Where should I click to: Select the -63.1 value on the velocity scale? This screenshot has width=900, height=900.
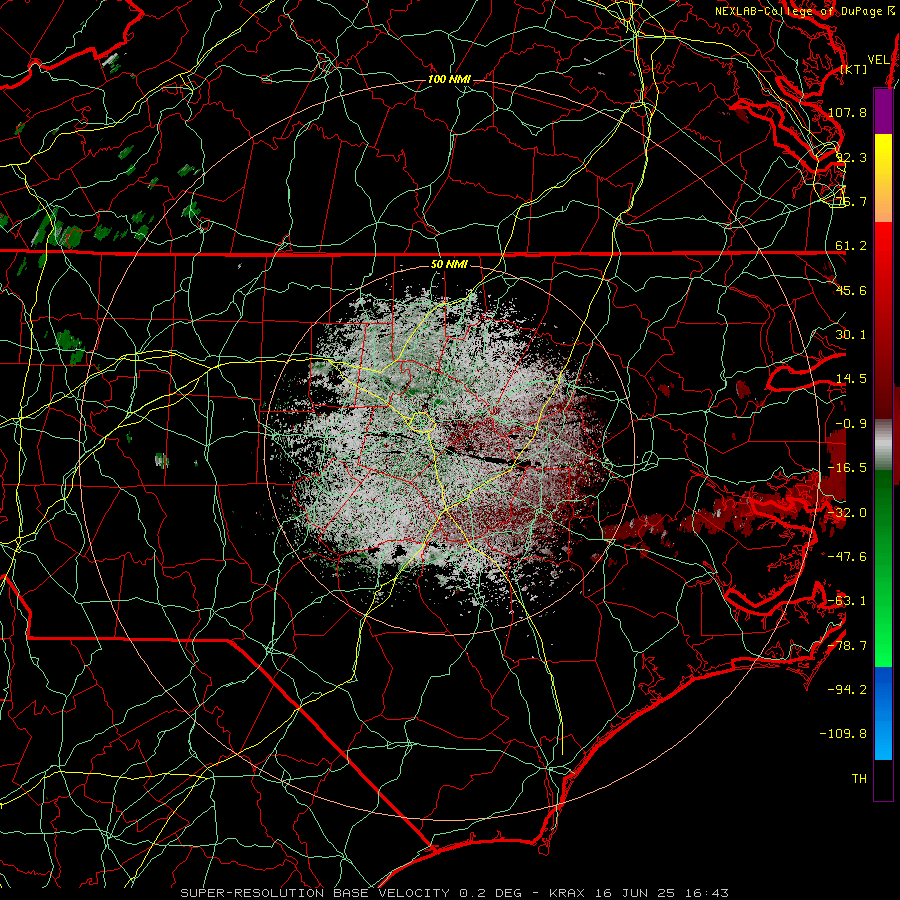[847, 601]
